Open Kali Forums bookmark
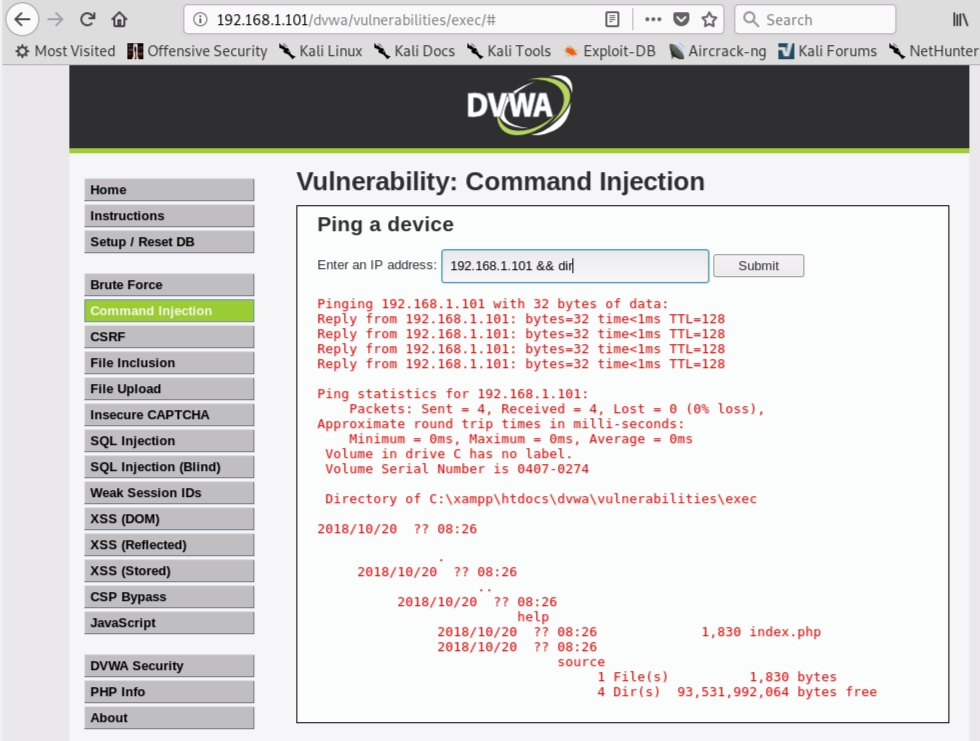Viewport: 980px width, 741px height. (x=828, y=51)
